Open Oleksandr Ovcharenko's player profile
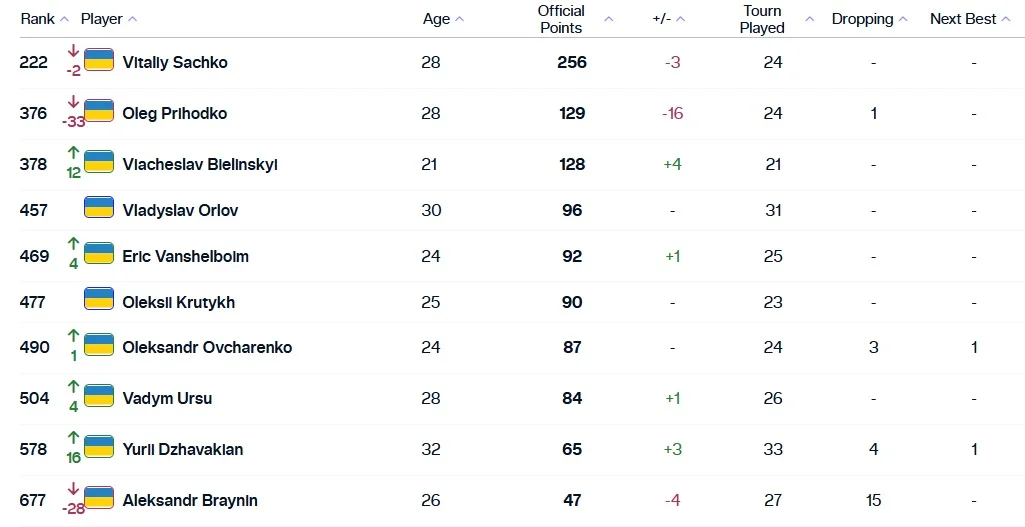The image size is (1025, 527). (207, 347)
